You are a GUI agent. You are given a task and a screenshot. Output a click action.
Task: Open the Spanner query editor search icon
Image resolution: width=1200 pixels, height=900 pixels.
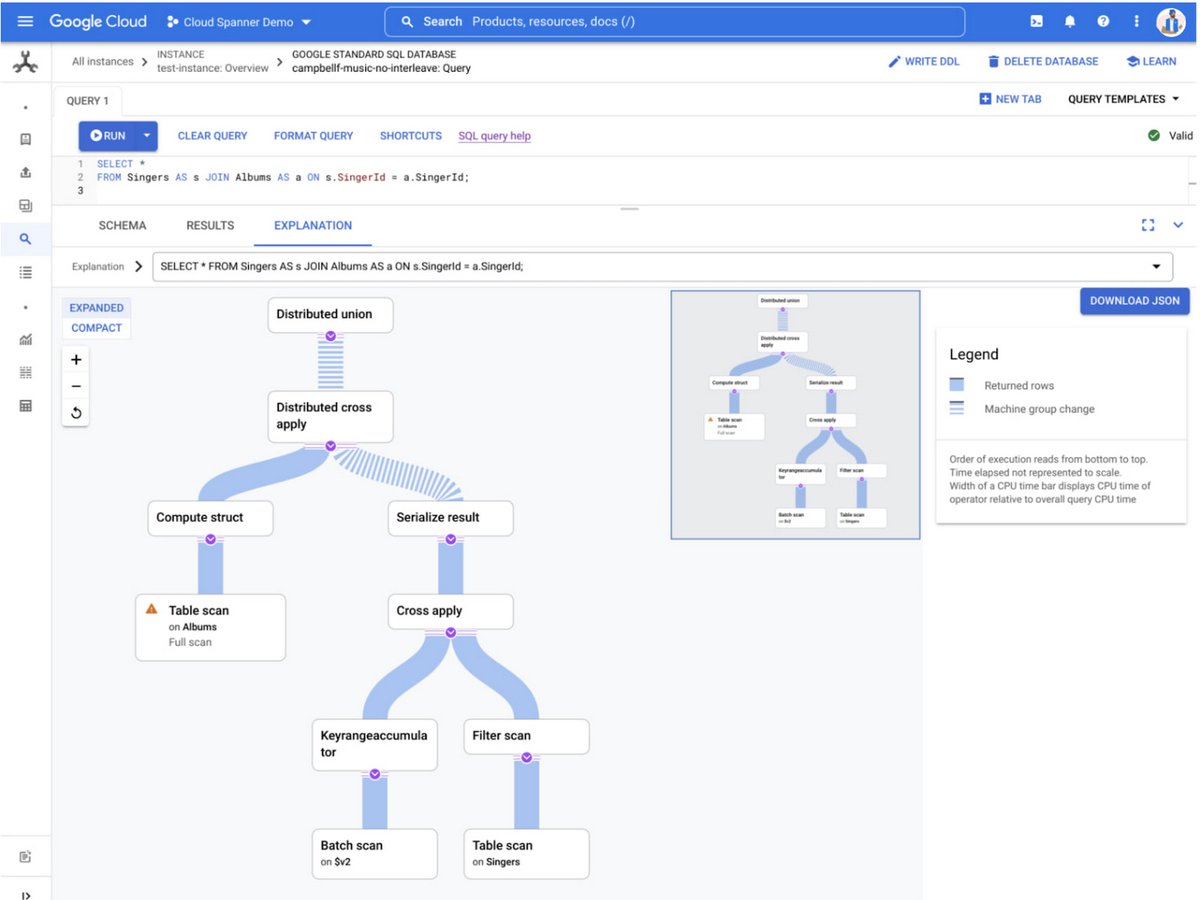coord(25,239)
